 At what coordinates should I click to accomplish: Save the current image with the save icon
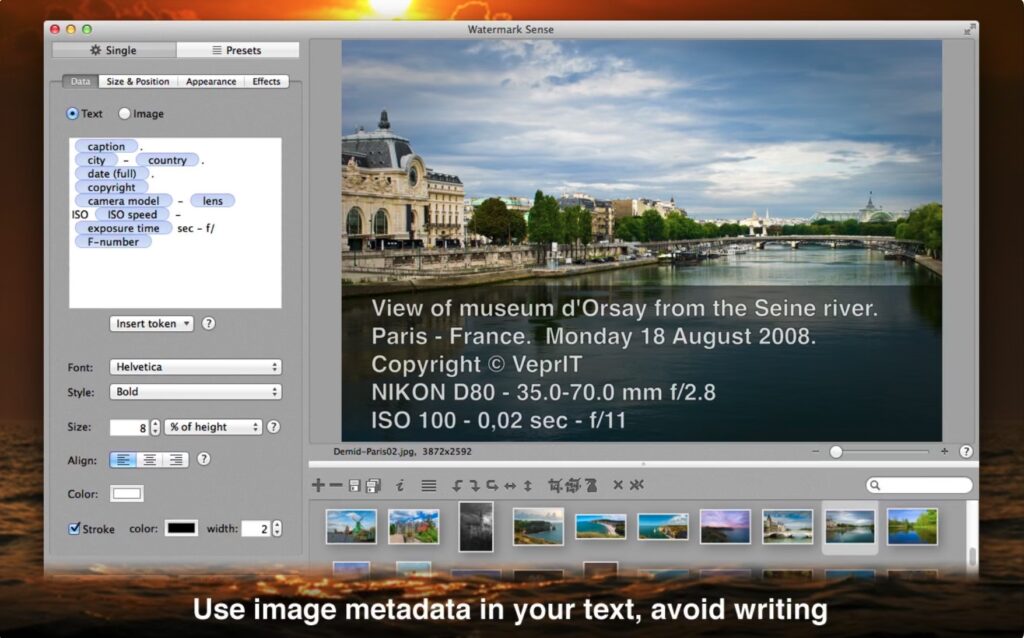[354, 485]
